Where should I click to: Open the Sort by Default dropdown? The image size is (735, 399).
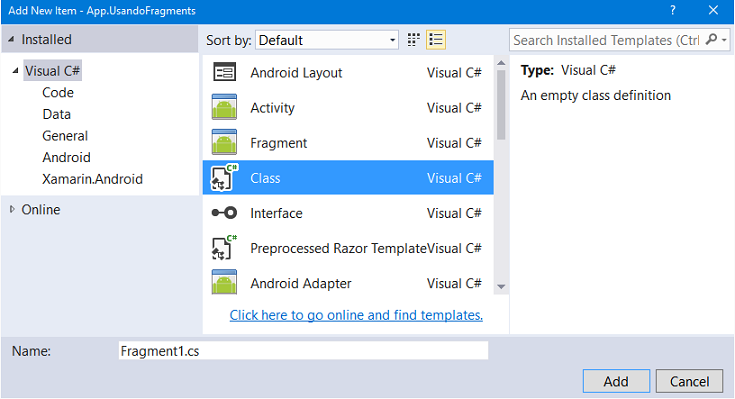[x=327, y=40]
